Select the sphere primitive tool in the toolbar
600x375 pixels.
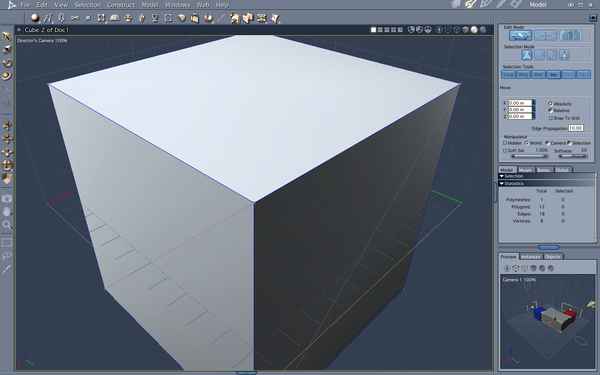coord(35,18)
